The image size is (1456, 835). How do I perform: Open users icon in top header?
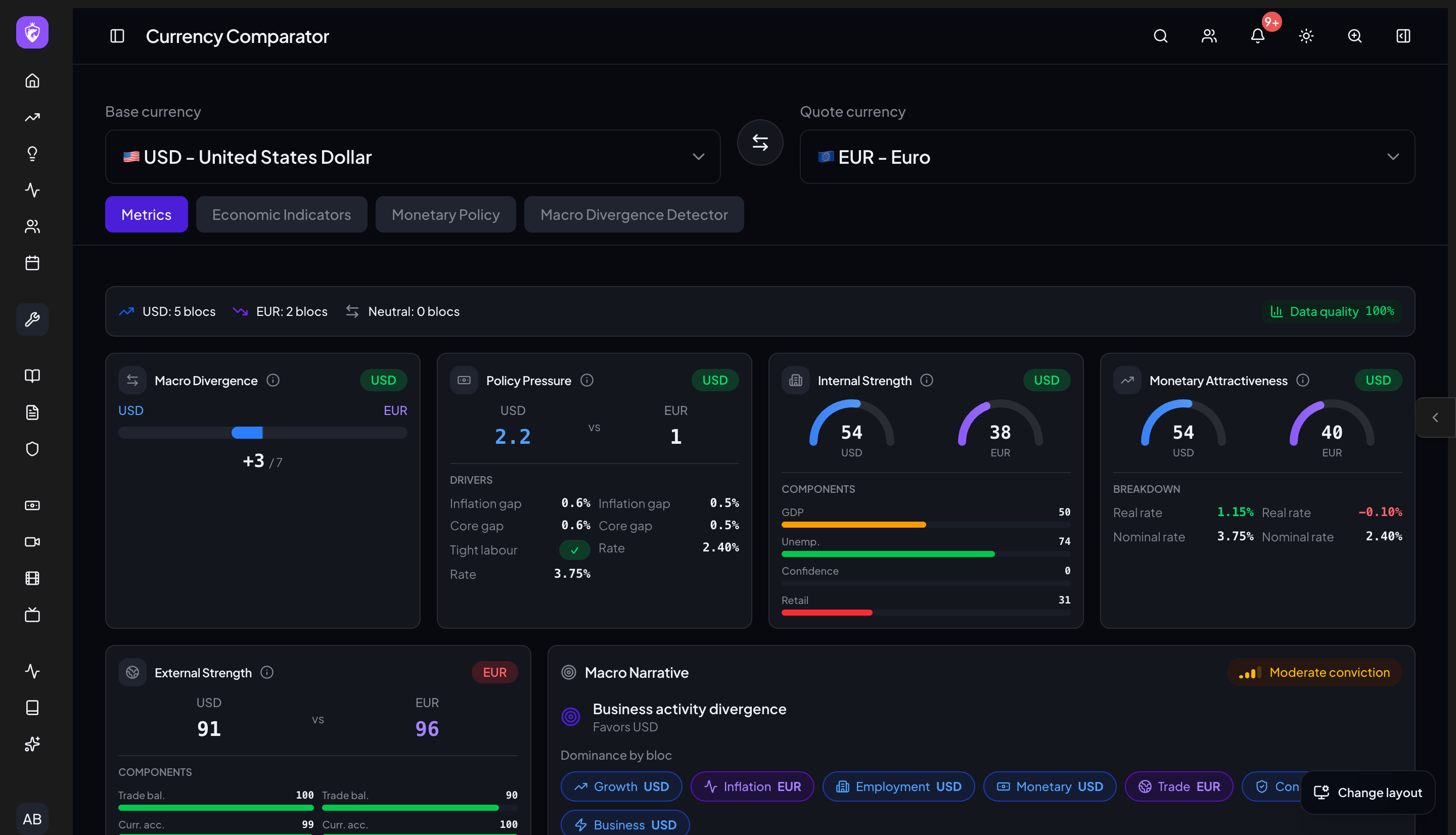(x=1209, y=36)
